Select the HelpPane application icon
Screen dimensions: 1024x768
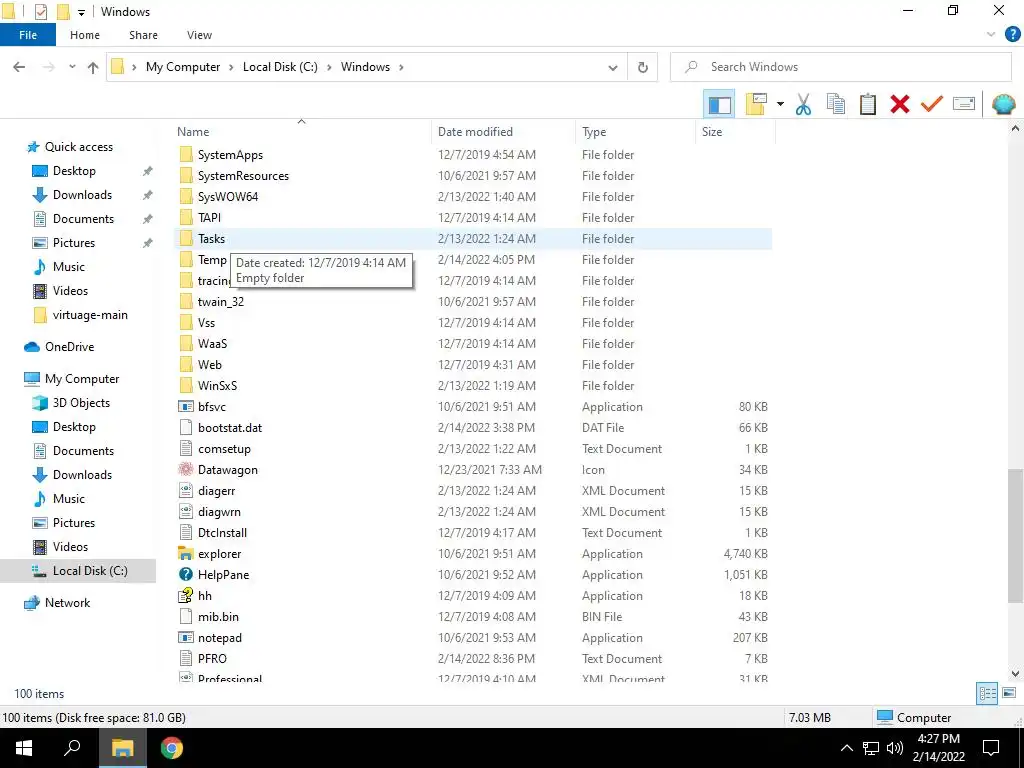click(x=186, y=575)
